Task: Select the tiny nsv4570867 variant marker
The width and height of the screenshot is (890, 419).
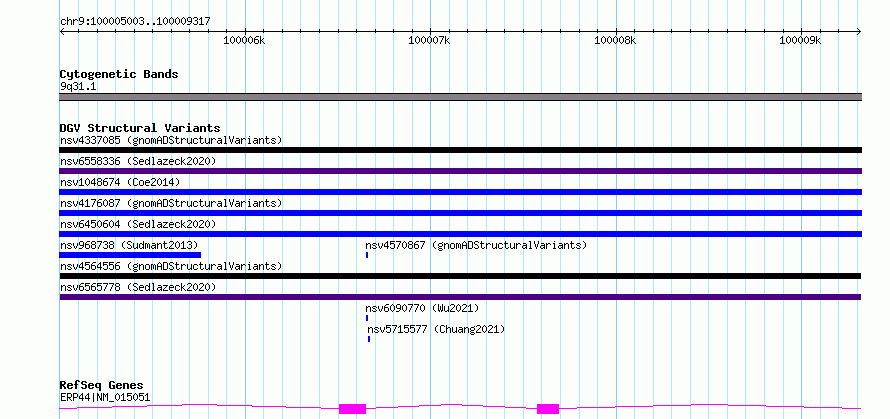Action: click(367, 255)
